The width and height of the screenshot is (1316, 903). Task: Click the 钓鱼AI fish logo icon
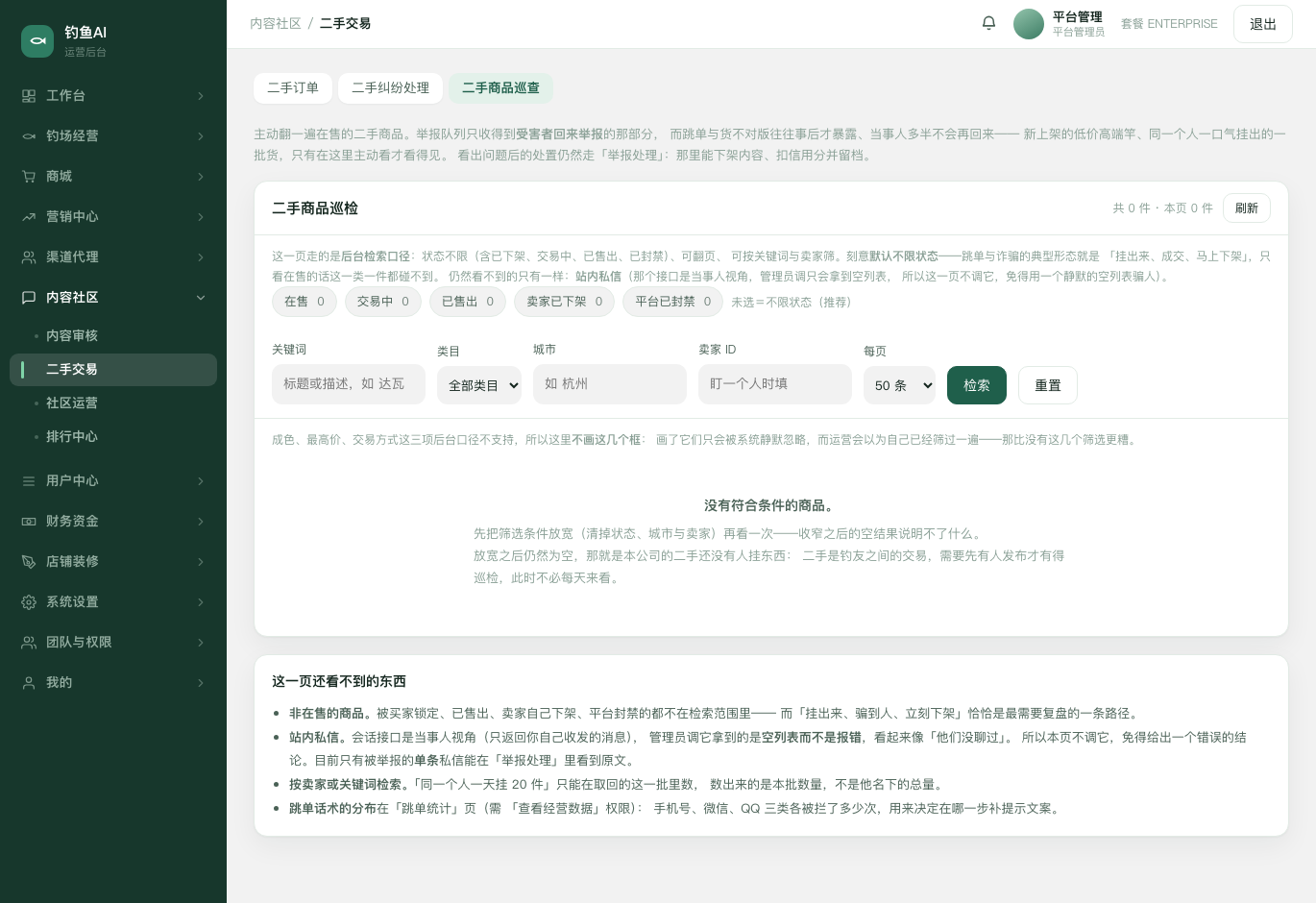(x=37, y=41)
